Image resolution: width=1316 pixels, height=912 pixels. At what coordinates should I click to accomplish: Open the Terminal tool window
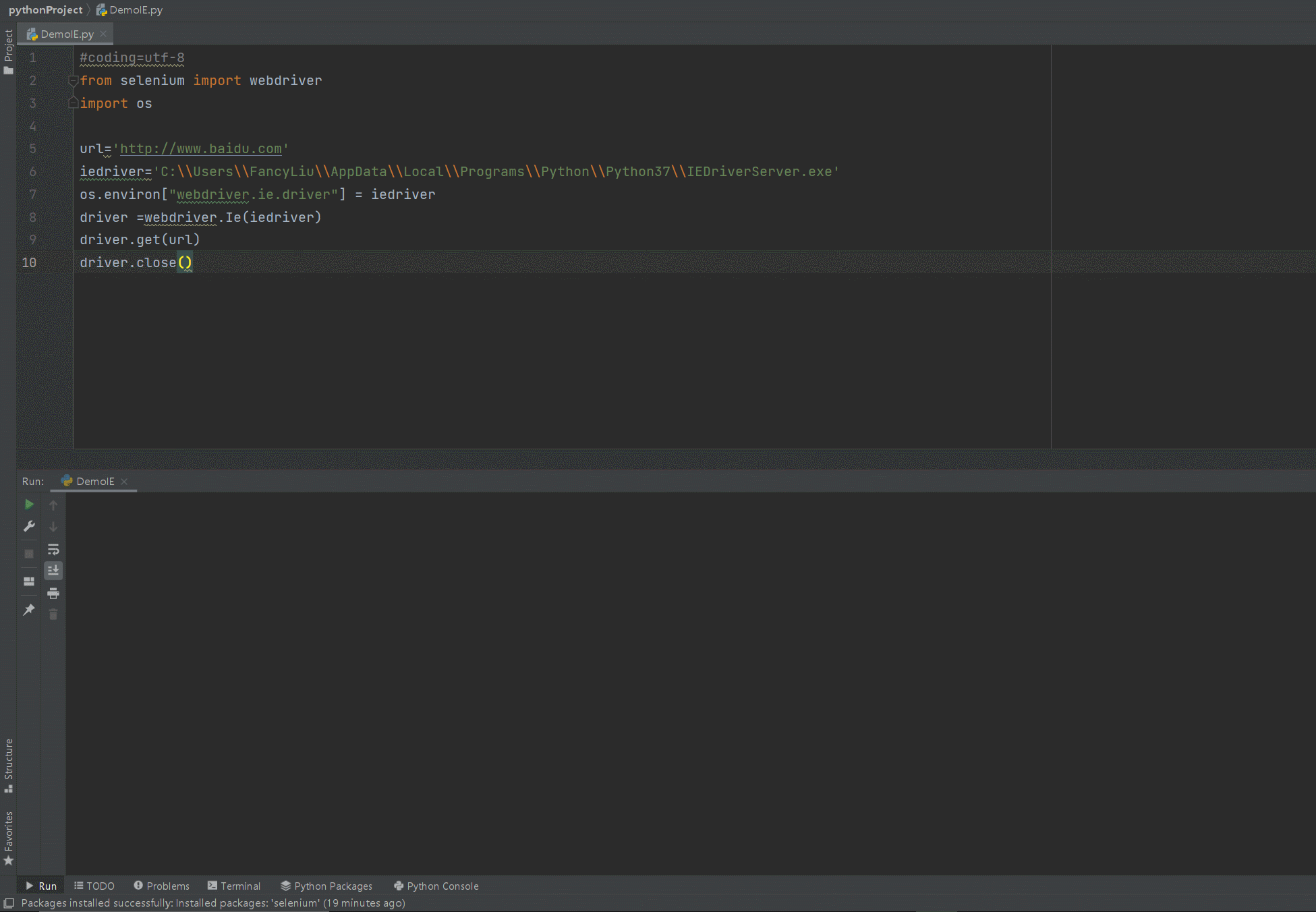point(234,886)
